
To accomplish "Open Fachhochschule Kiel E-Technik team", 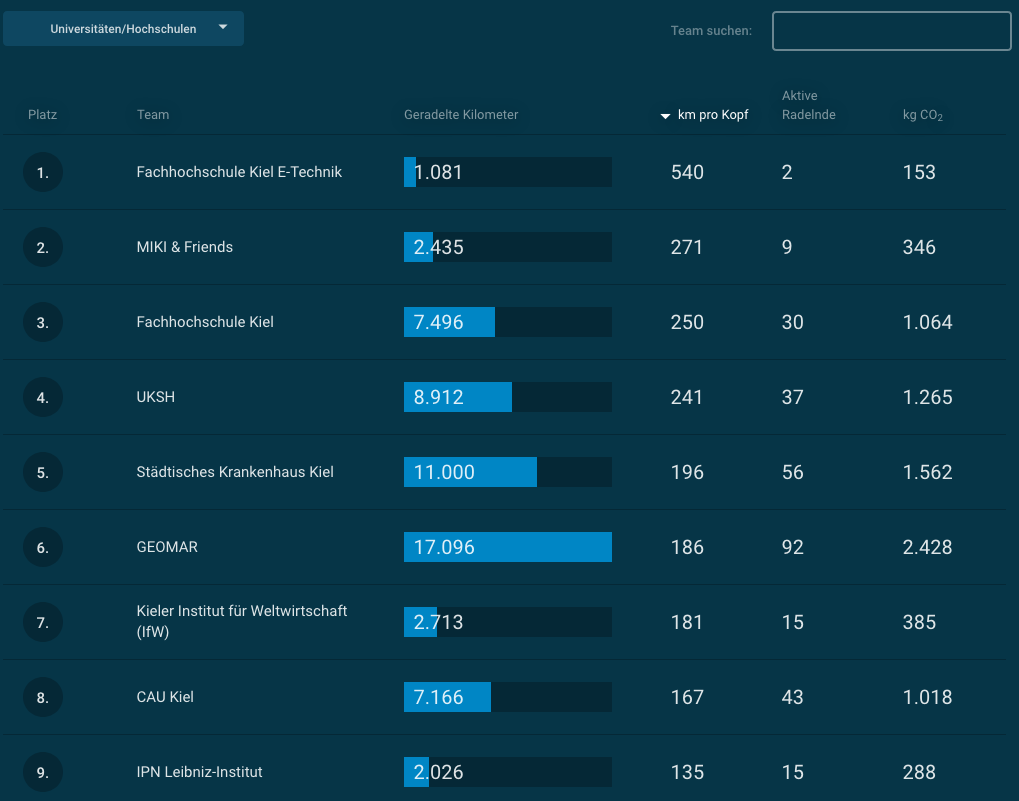I will [239, 172].
